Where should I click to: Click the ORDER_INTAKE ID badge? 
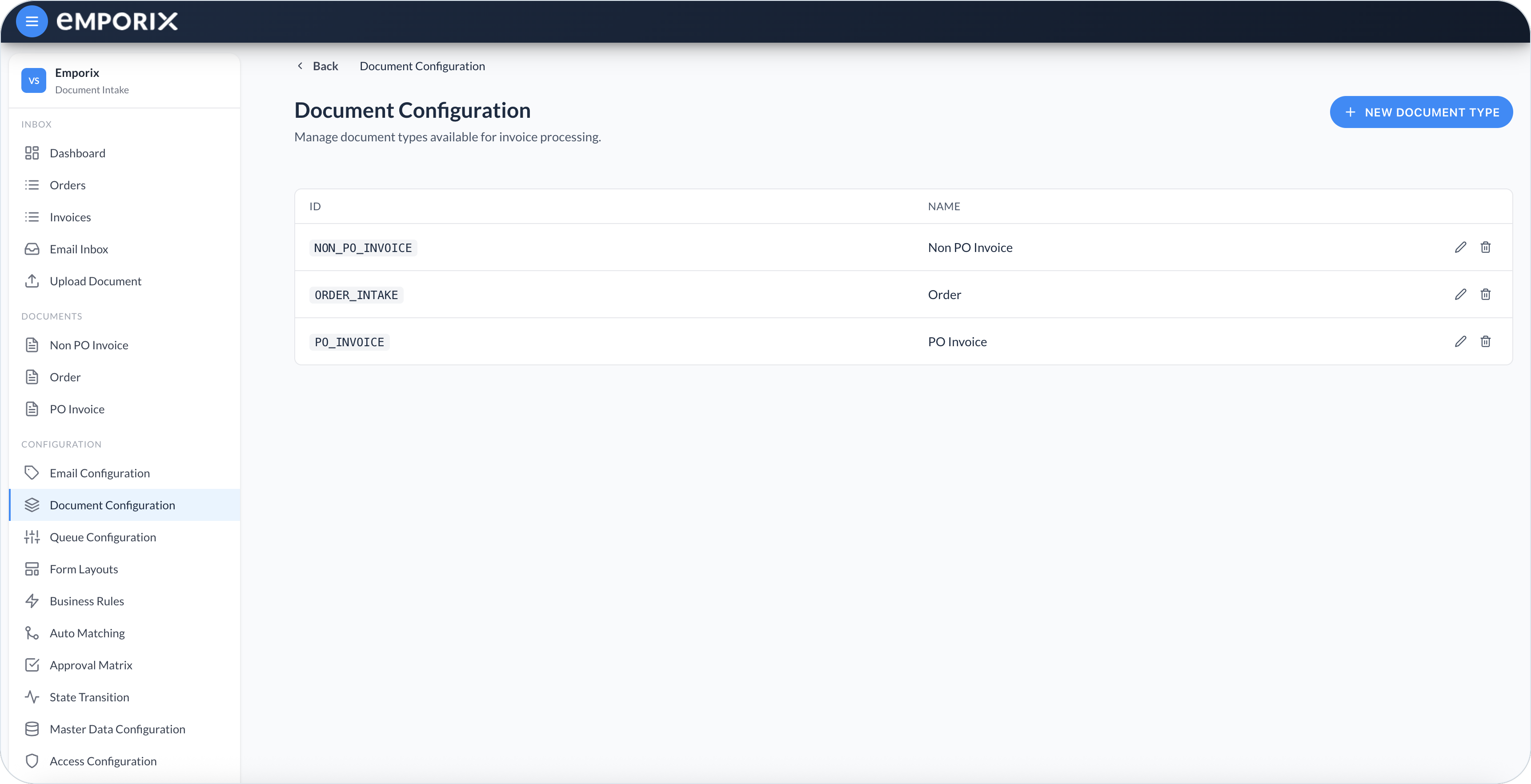coord(356,295)
